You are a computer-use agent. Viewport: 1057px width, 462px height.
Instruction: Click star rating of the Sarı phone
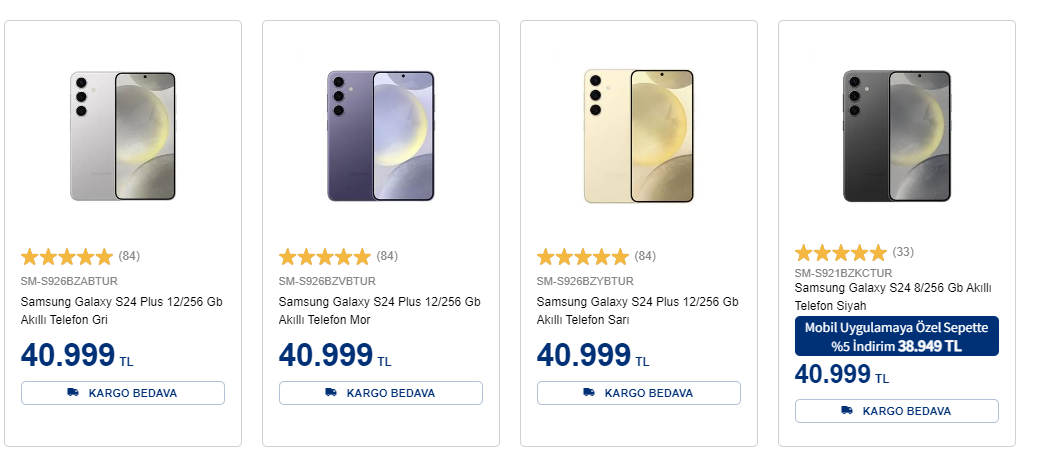583,256
